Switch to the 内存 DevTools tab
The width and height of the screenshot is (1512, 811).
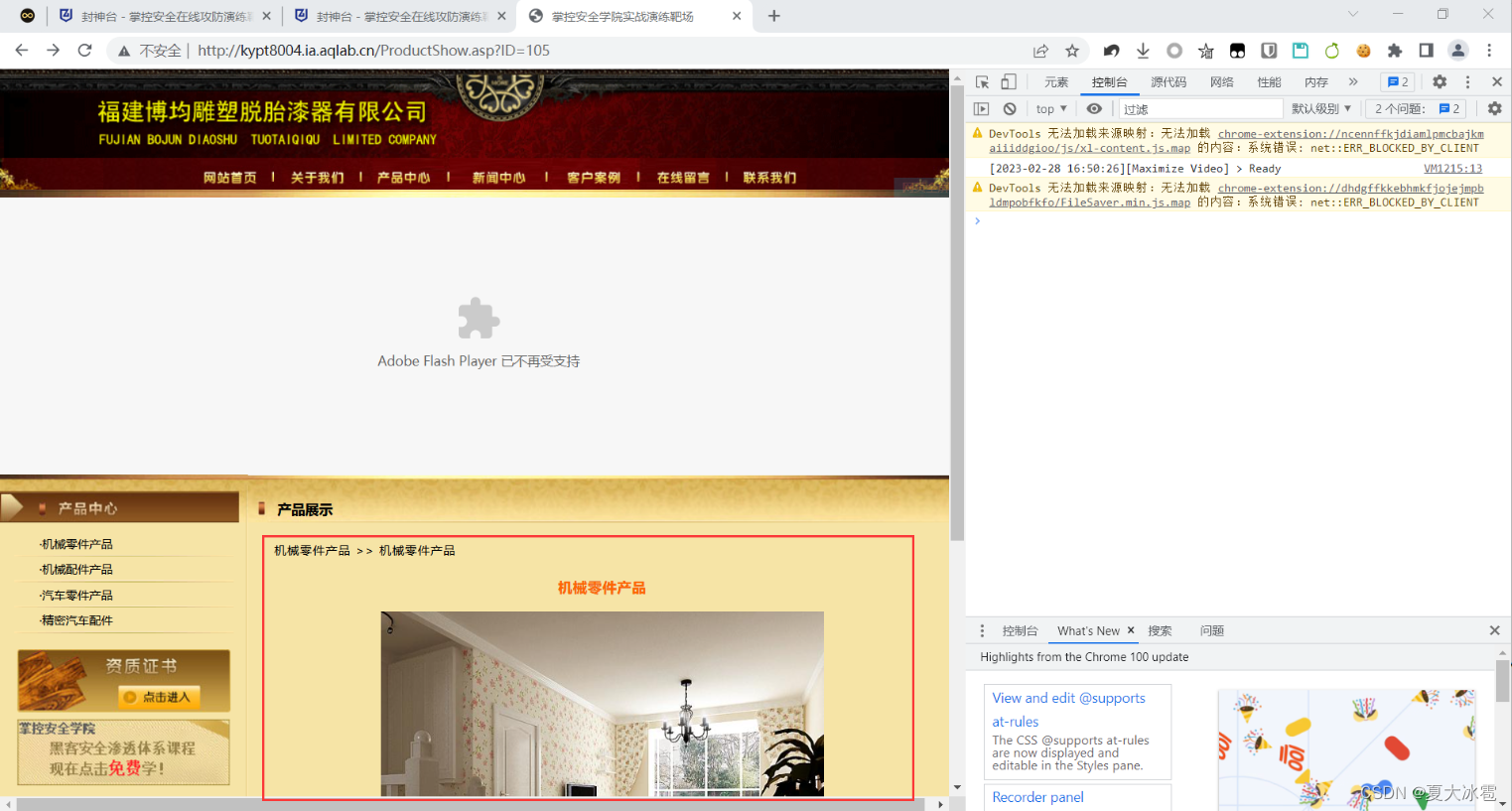(1316, 82)
